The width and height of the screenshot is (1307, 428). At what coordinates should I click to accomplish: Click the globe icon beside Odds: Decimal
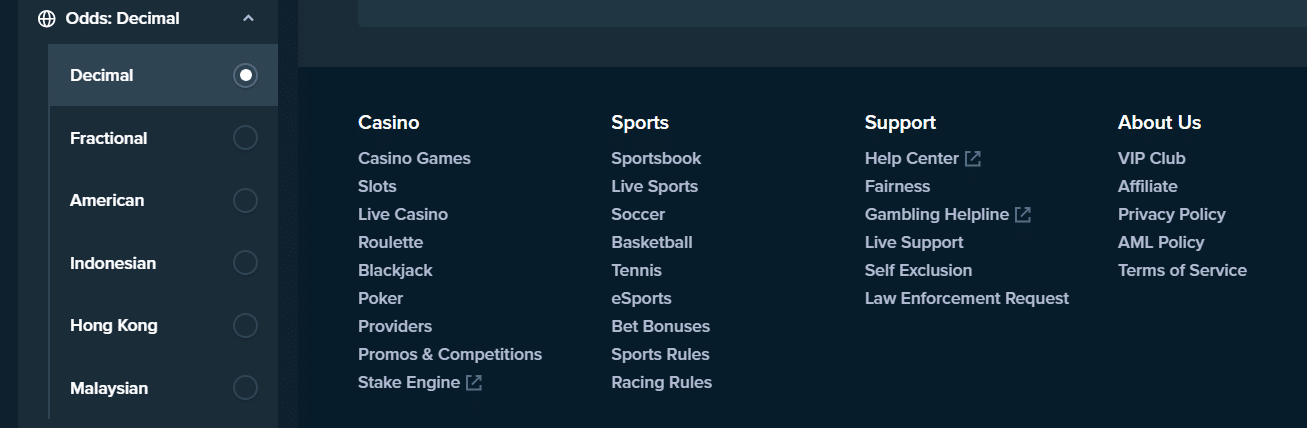[46, 18]
